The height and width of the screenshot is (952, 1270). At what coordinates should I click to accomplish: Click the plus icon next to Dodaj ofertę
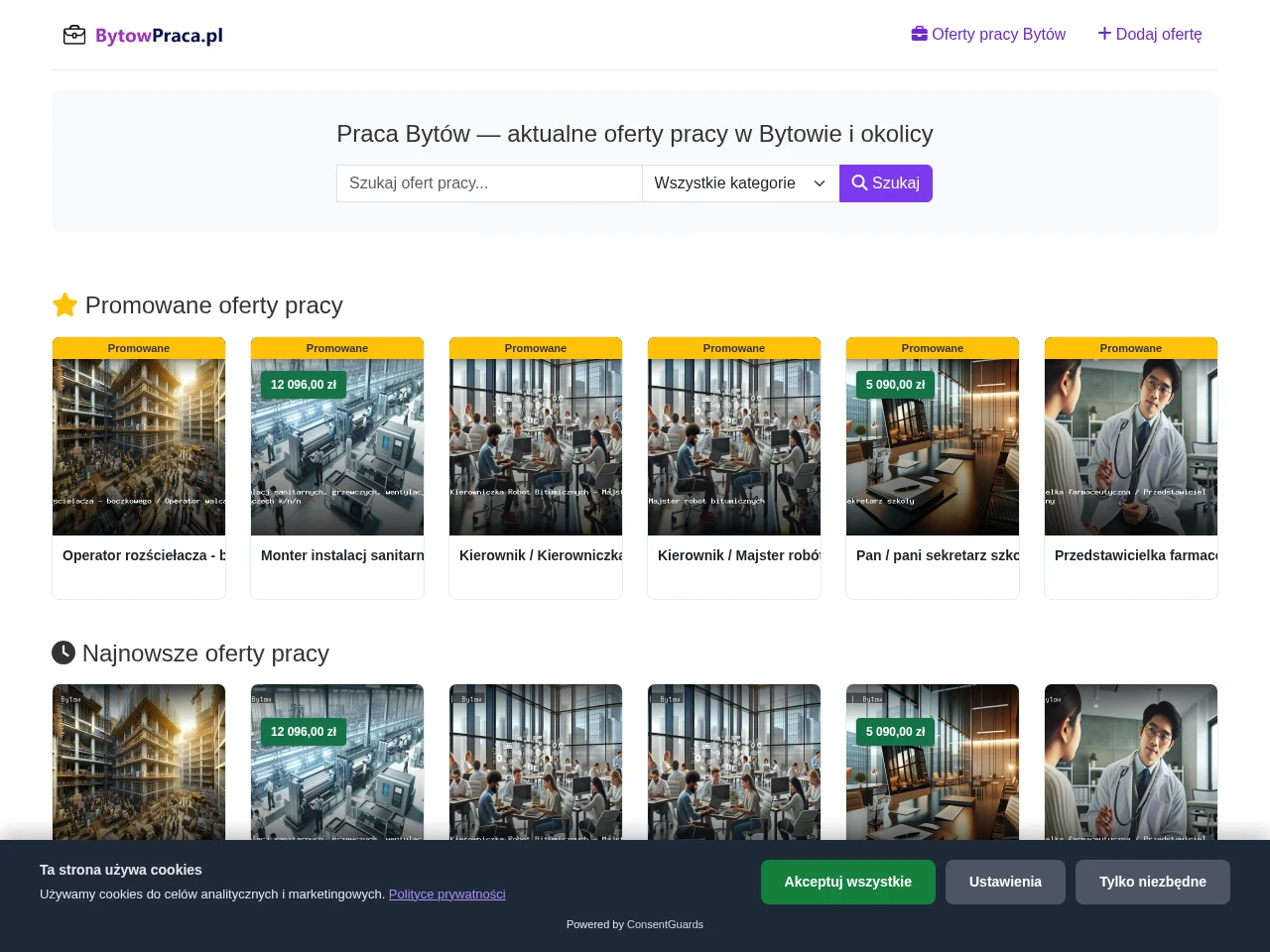pyautogui.click(x=1104, y=34)
